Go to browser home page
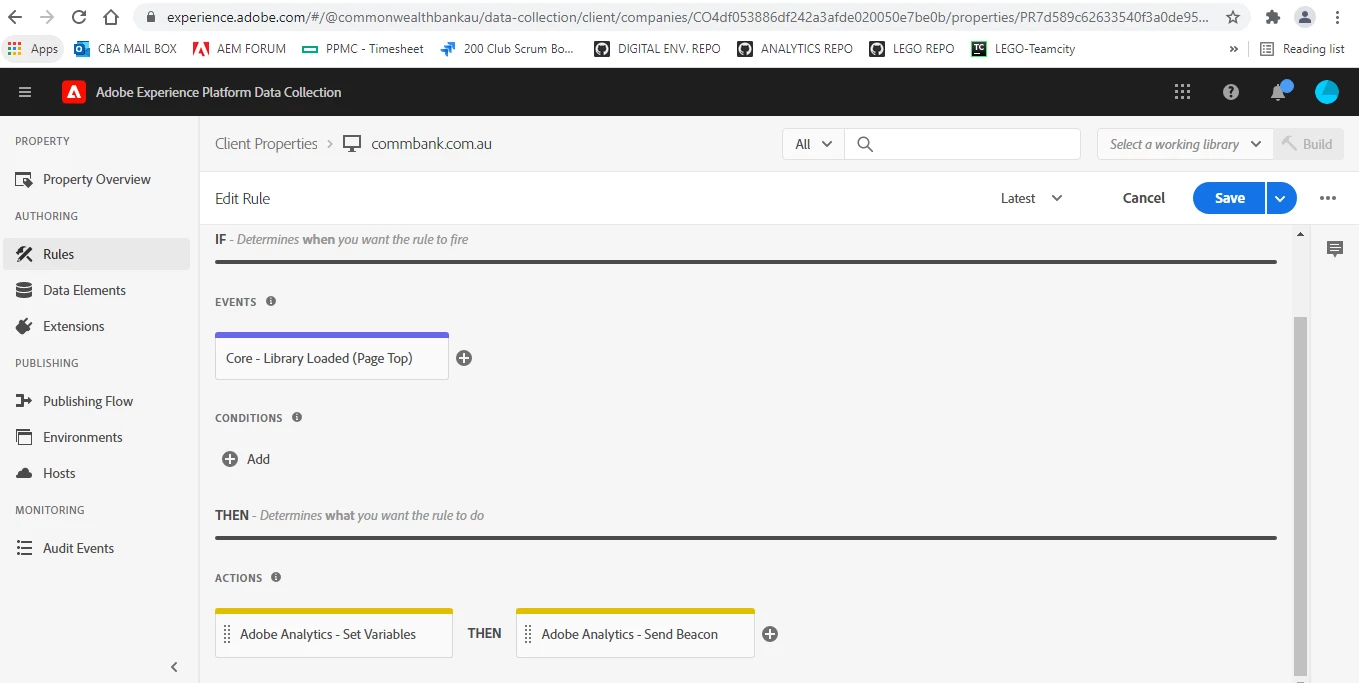The image size is (1359, 683). click(x=111, y=17)
